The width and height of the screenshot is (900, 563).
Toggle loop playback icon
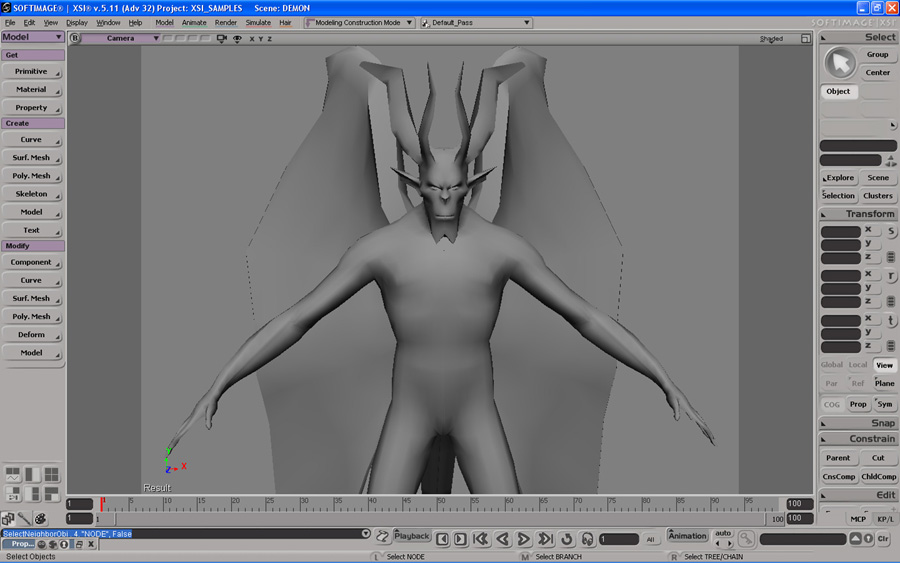coord(567,539)
